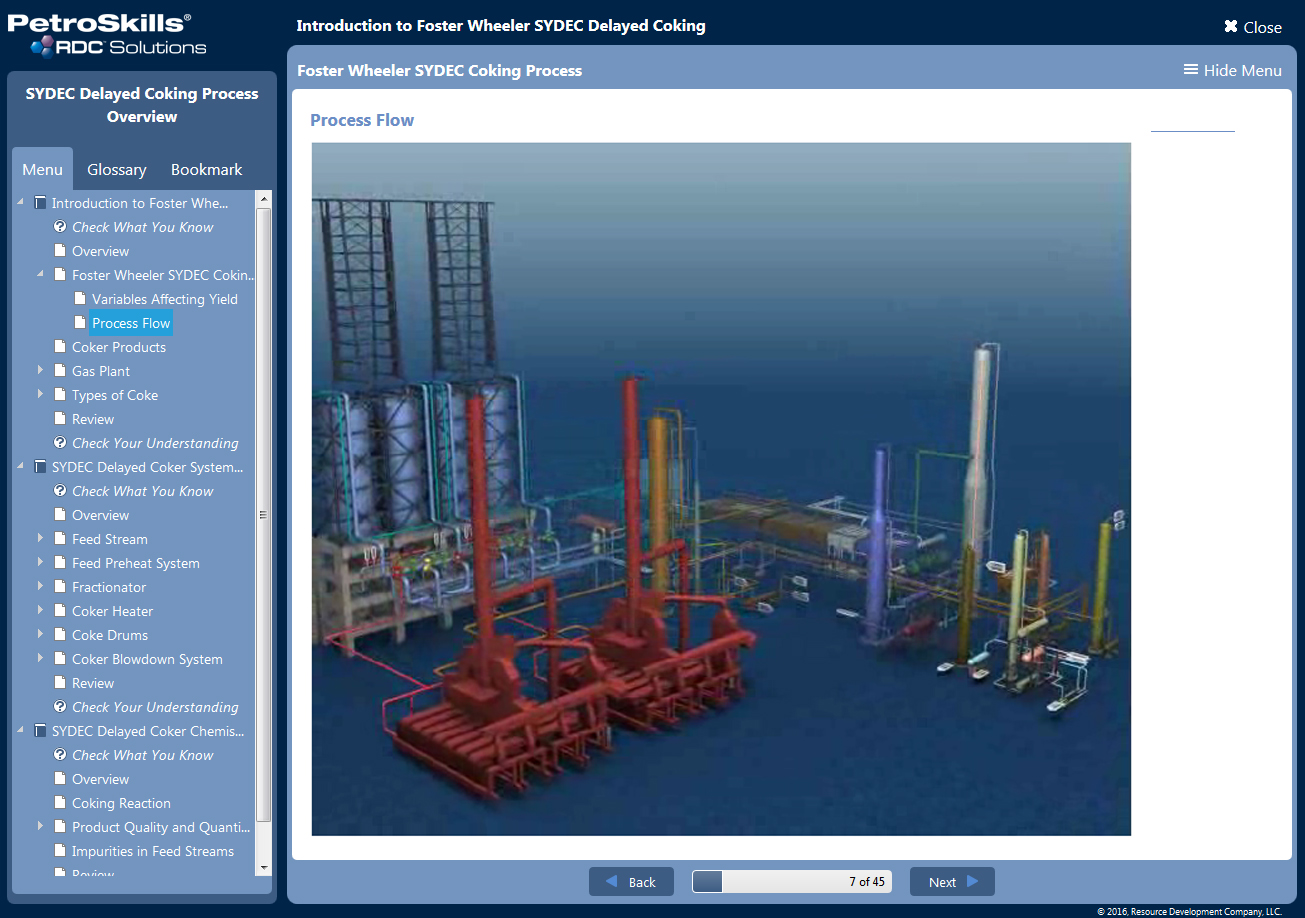This screenshot has height=918, width=1305.
Task: Select "Variables Affecting Yield" in the menu
Action: click(x=164, y=298)
